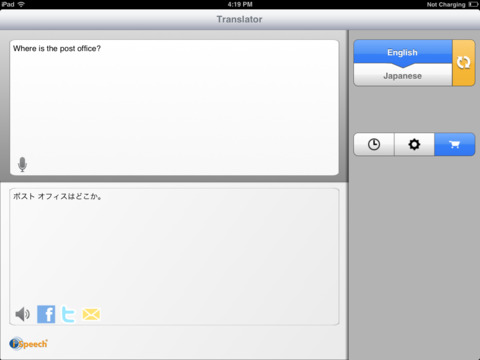Open the shopping cart store
The width and height of the screenshot is (480, 360).
click(455, 144)
